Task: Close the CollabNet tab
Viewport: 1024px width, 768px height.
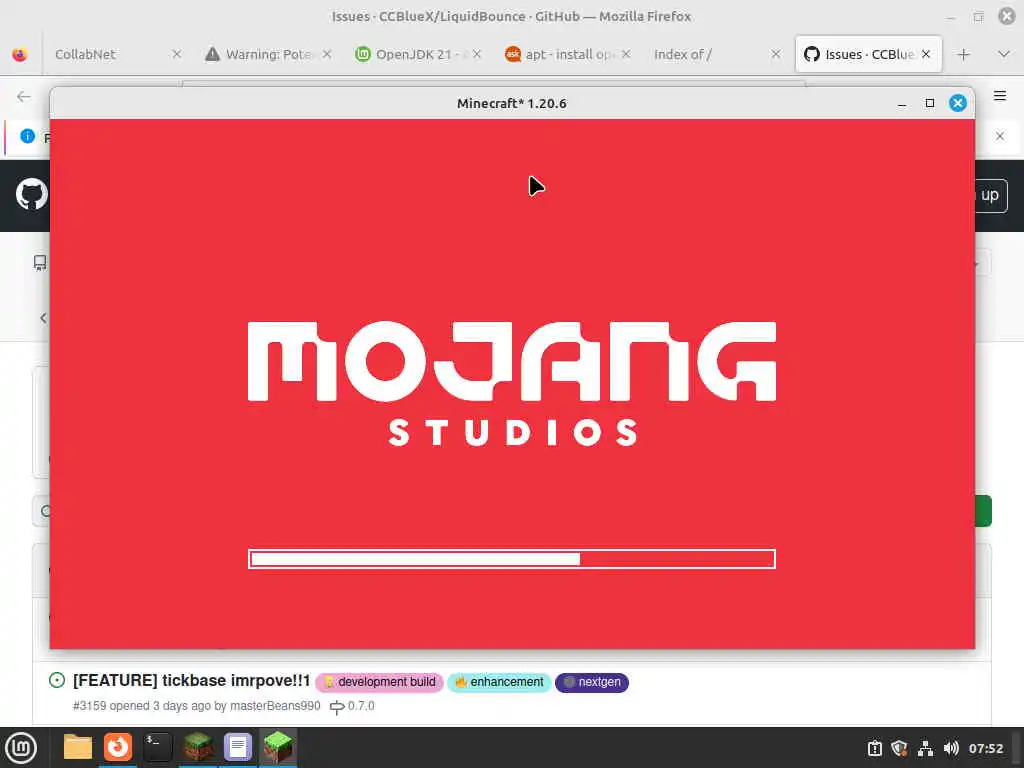Action: point(176,54)
